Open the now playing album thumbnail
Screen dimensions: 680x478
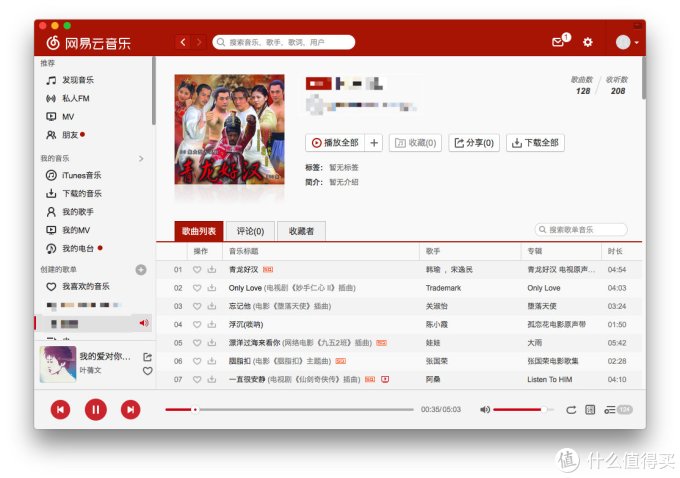[x=58, y=364]
